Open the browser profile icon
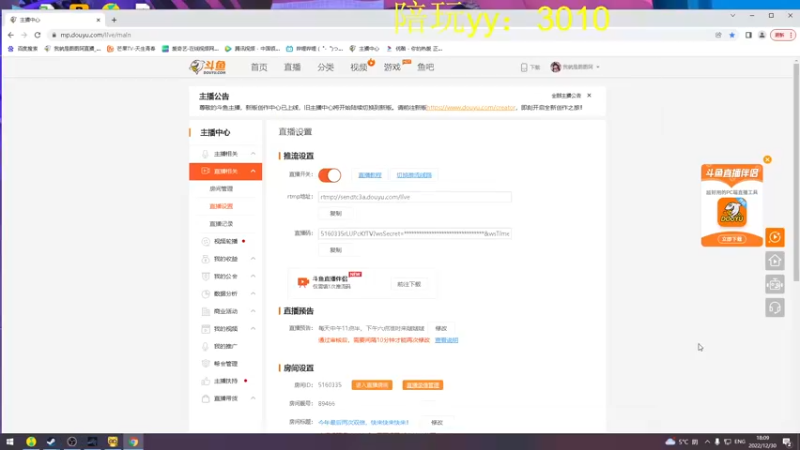Image resolution: width=800 pixels, height=450 pixels. click(x=762, y=35)
